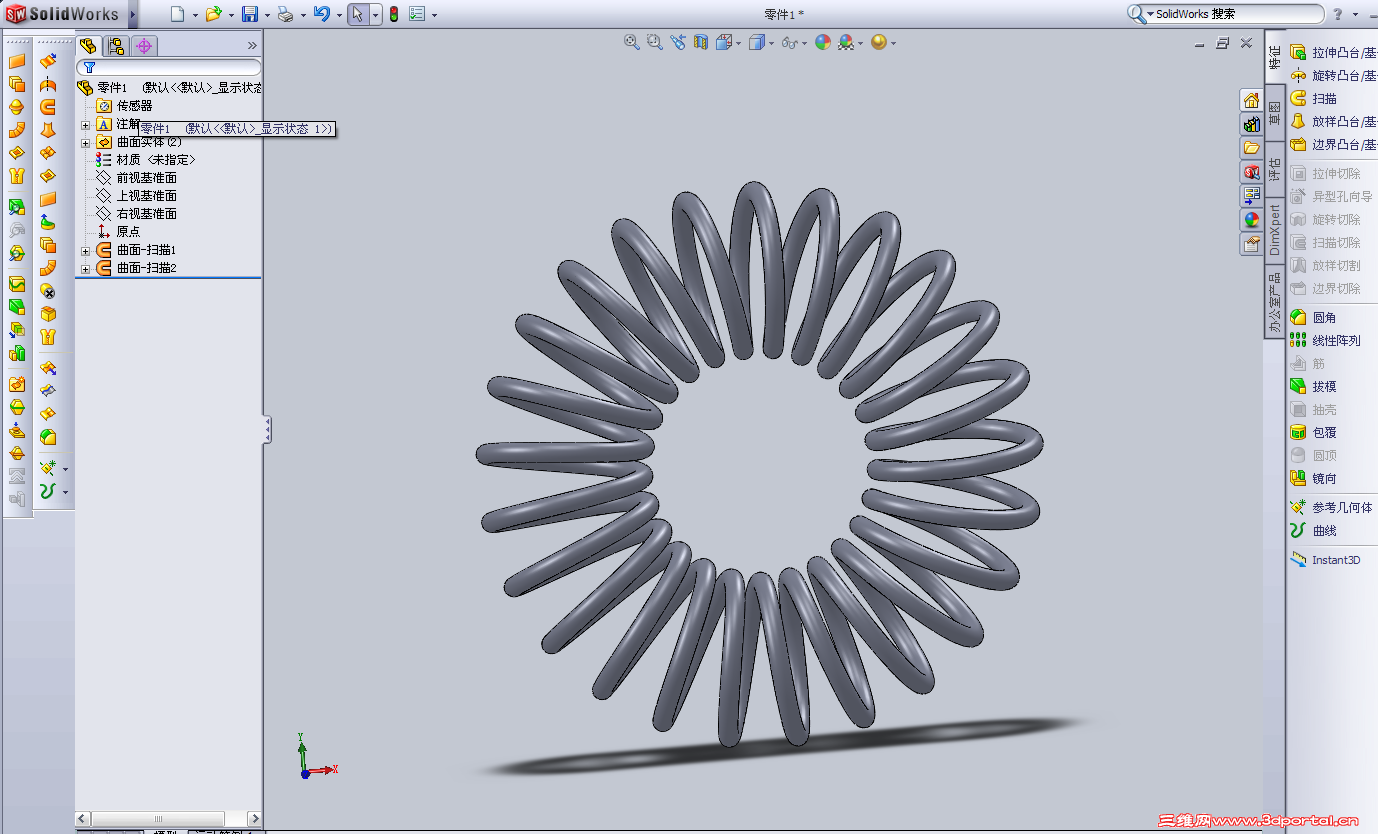This screenshot has height=834, width=1378.
Task: Open the Appearances color ball task pane icon
Action: pos(1251,220)
